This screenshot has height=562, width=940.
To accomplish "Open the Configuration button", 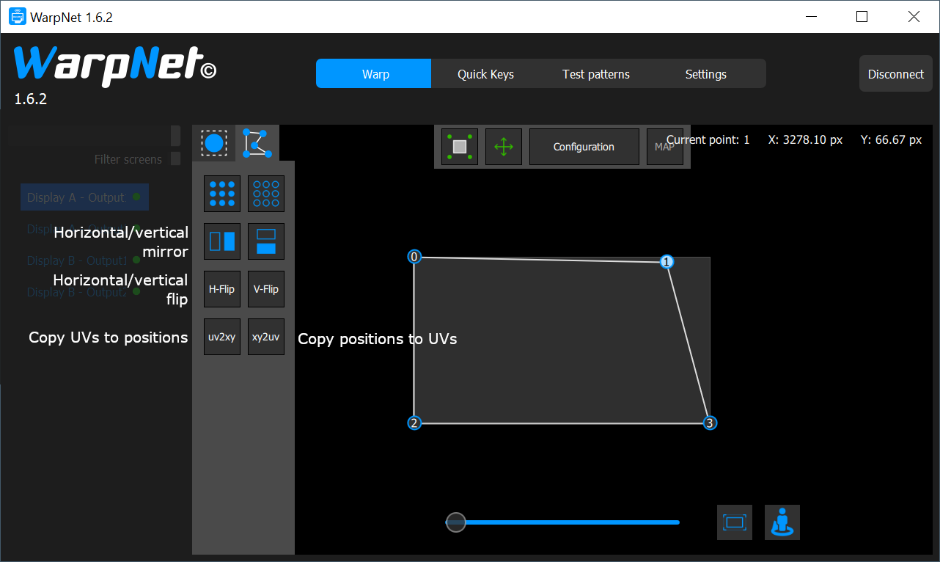I will (584, 147).
